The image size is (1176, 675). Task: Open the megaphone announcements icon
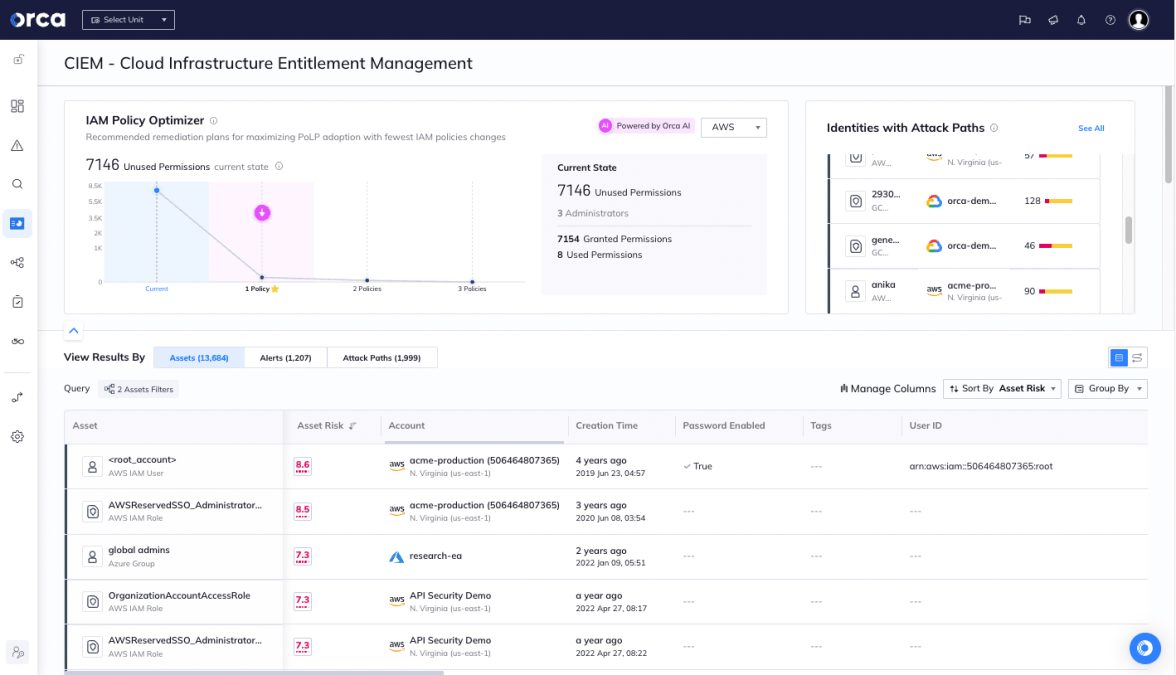1053,20
